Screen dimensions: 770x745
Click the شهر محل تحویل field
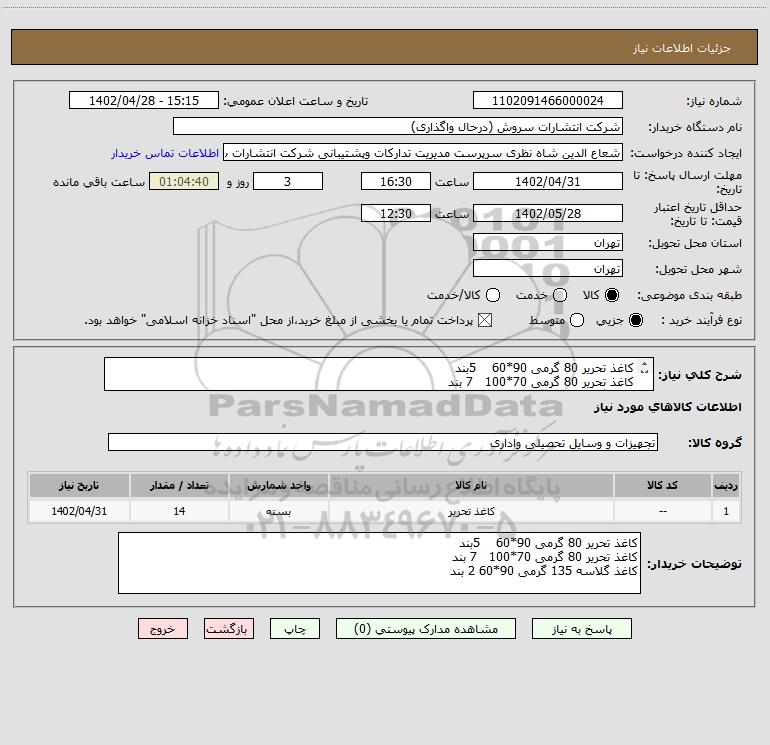[548, 268]
